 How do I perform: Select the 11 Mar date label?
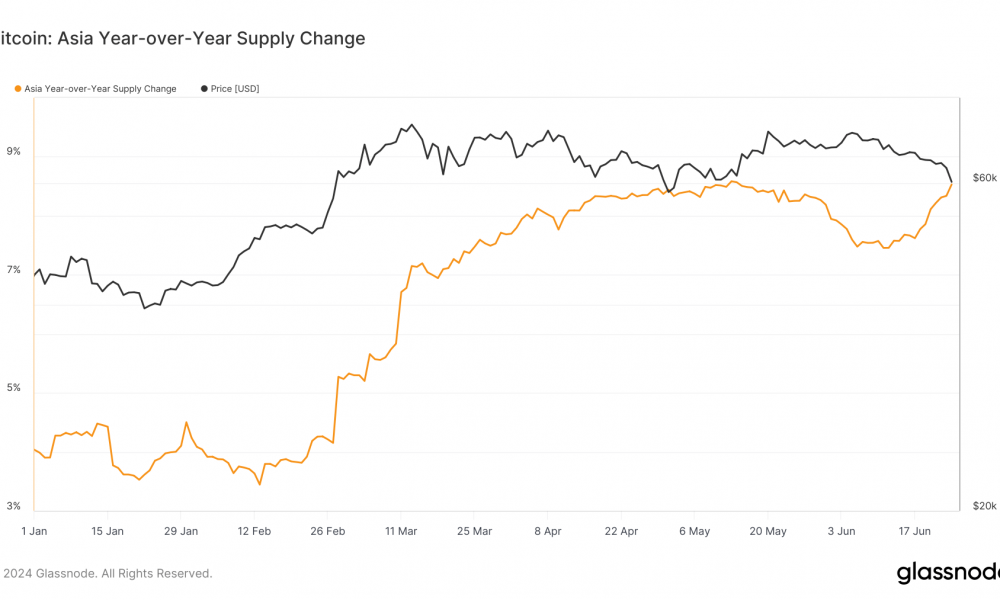[x=401, y=531]
